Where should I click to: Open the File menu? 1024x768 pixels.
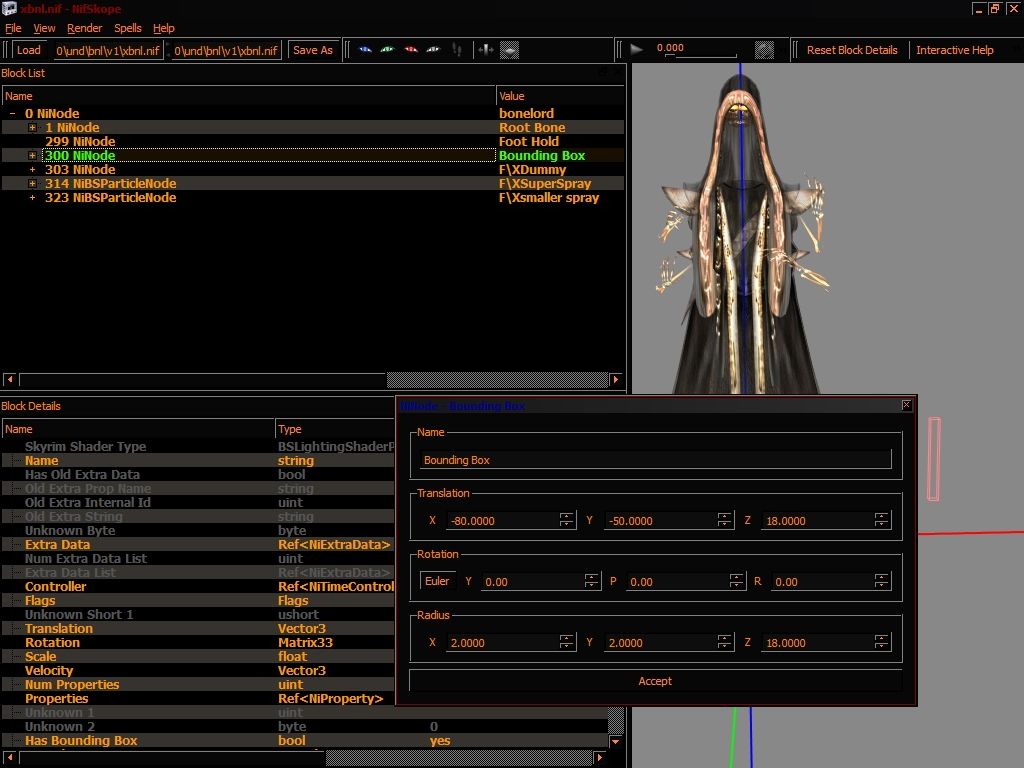click(13, 28)
